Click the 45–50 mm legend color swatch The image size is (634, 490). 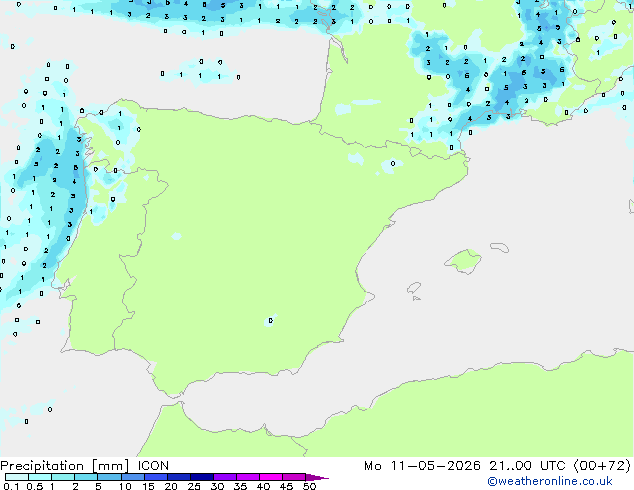294,477
